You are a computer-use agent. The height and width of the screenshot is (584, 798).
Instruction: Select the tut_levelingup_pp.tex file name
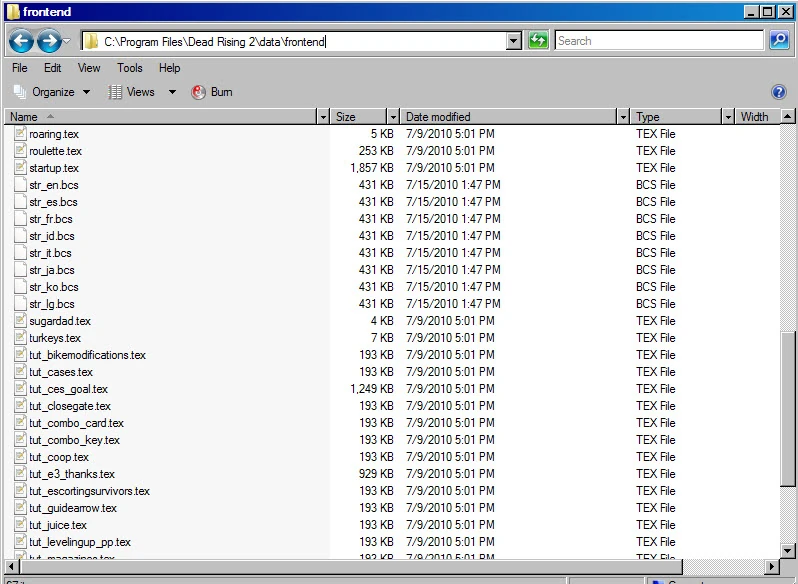click(80, 542)
